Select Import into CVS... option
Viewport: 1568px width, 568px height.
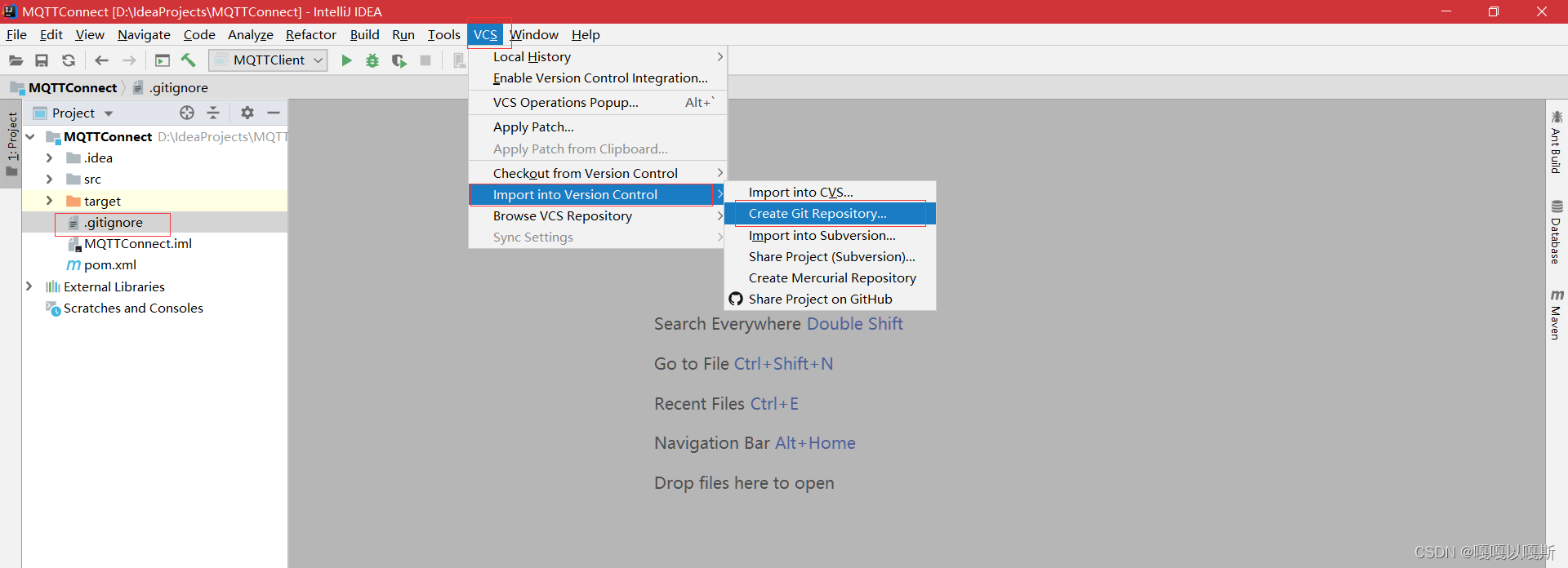point(831,192)
